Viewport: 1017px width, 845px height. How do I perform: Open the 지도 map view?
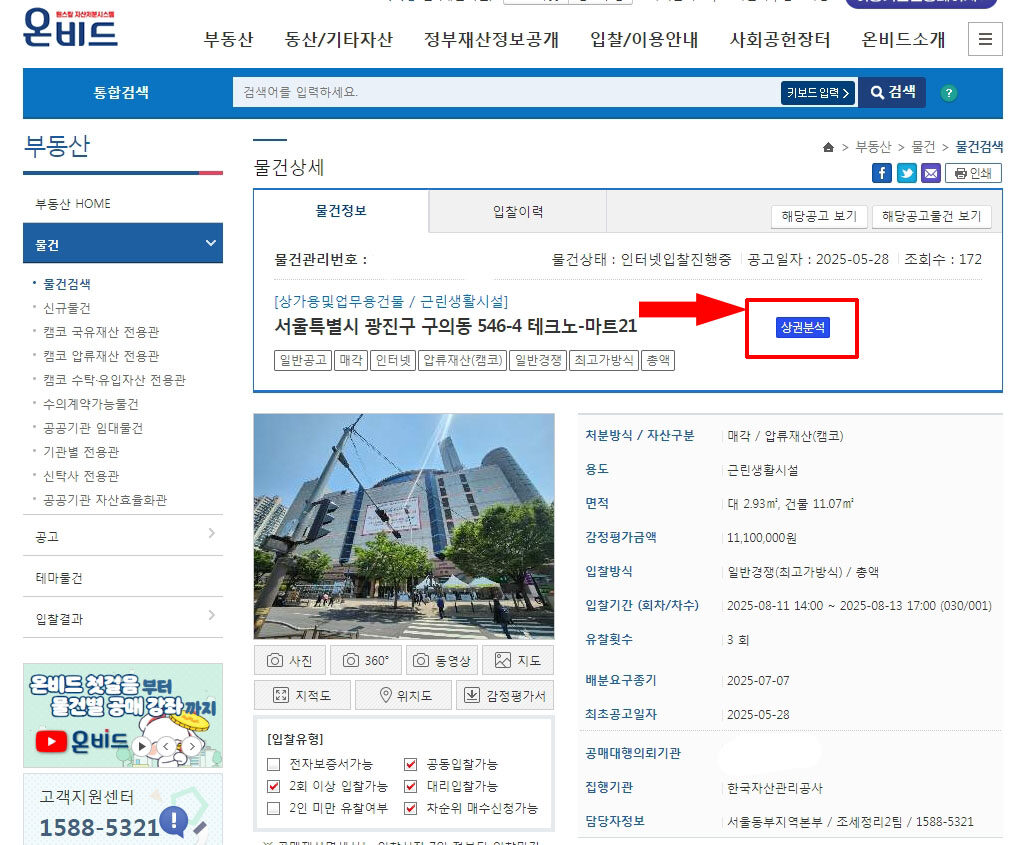tap(518, 660)
